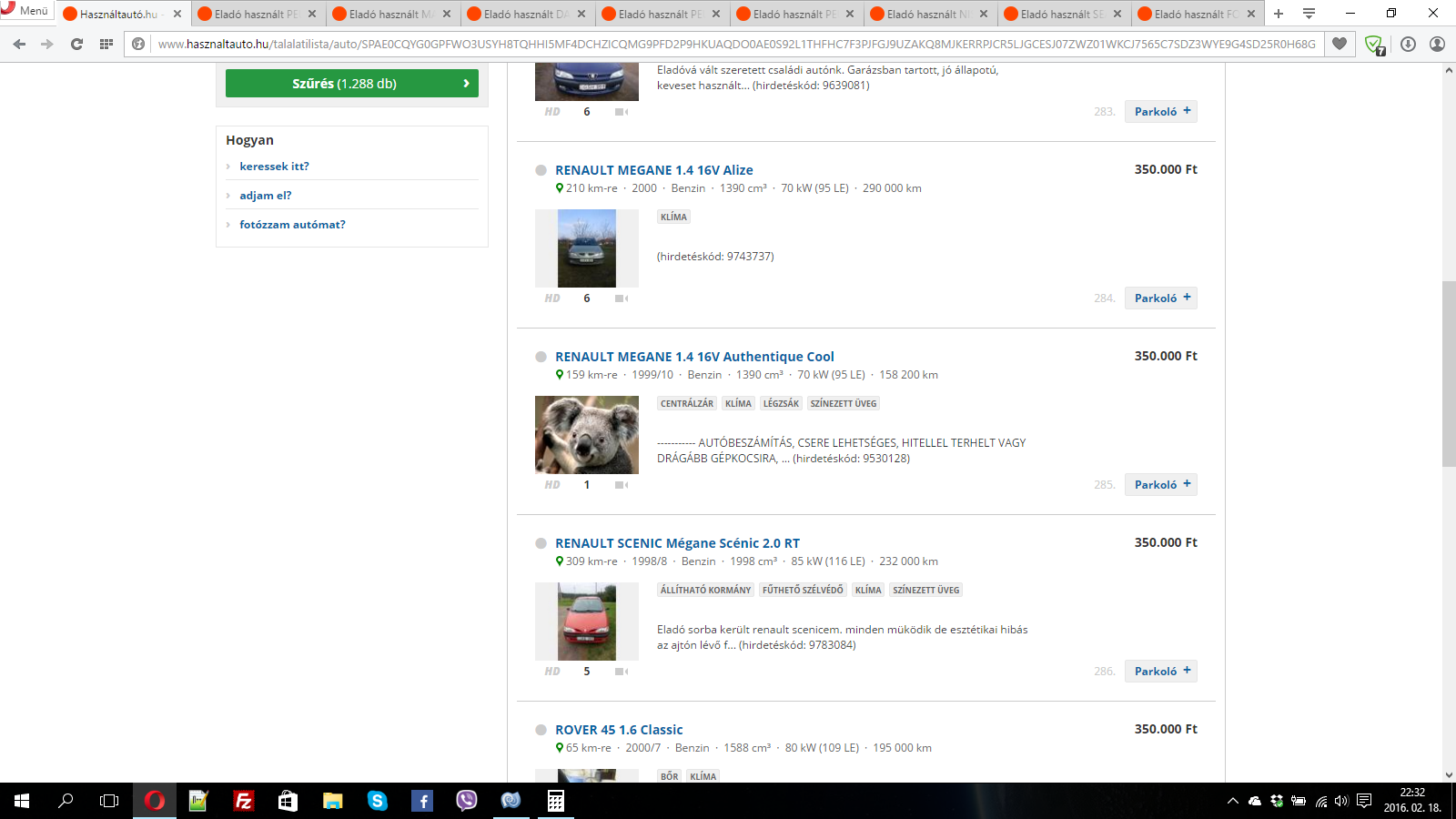Click the KLÍMA tag on the Megane Alize listing
1456x819 pixels.
click(674, 217)
